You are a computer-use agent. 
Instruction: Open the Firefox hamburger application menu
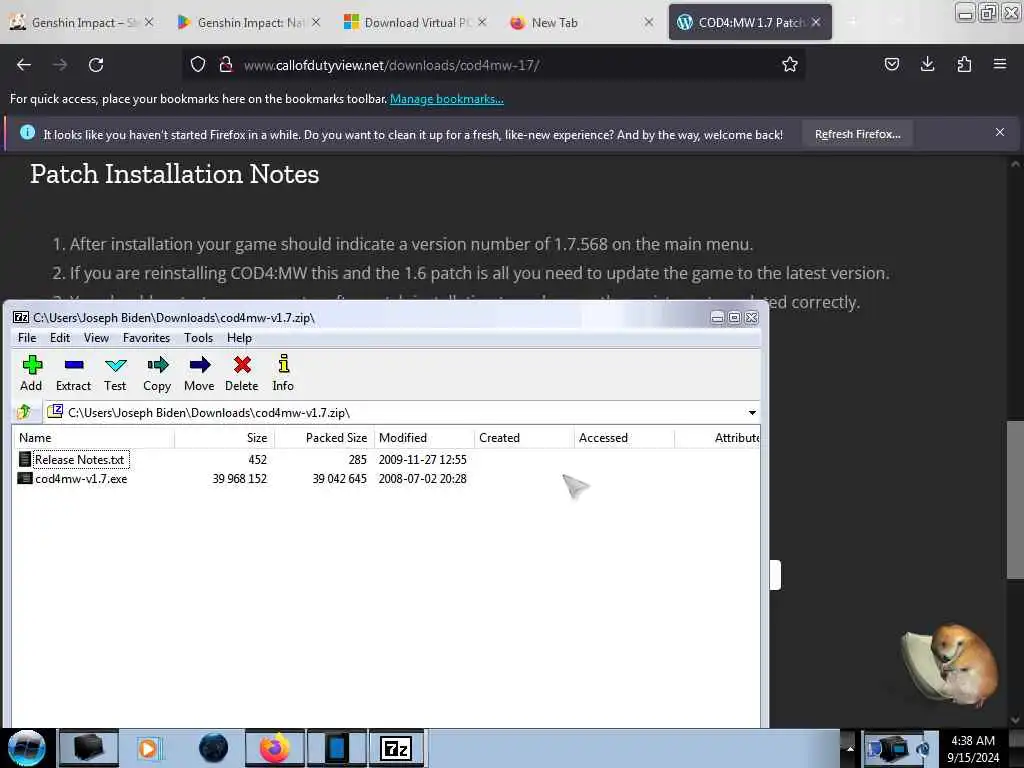pyautogui.click(x=1000, y=64)
